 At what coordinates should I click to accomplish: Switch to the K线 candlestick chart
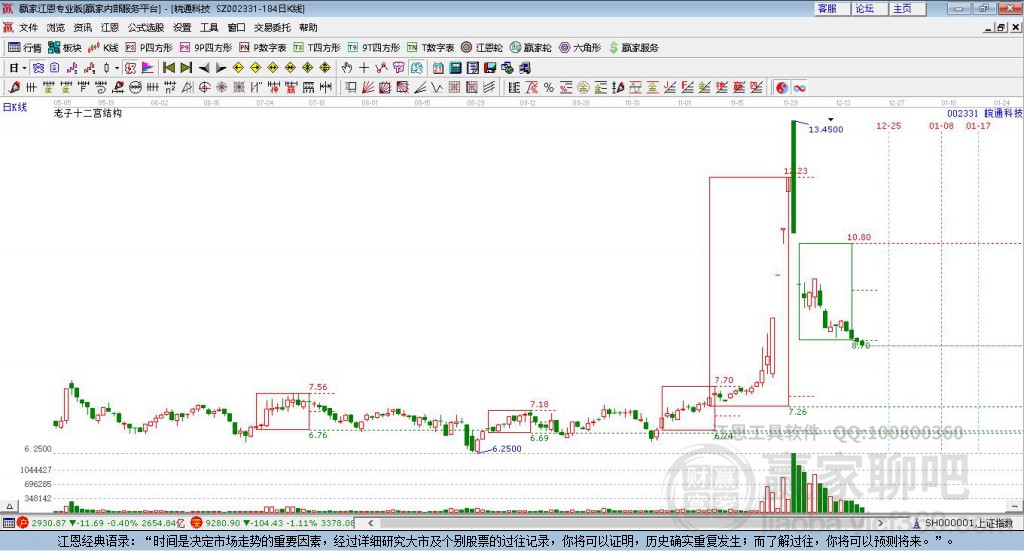[x=103, y=48]
